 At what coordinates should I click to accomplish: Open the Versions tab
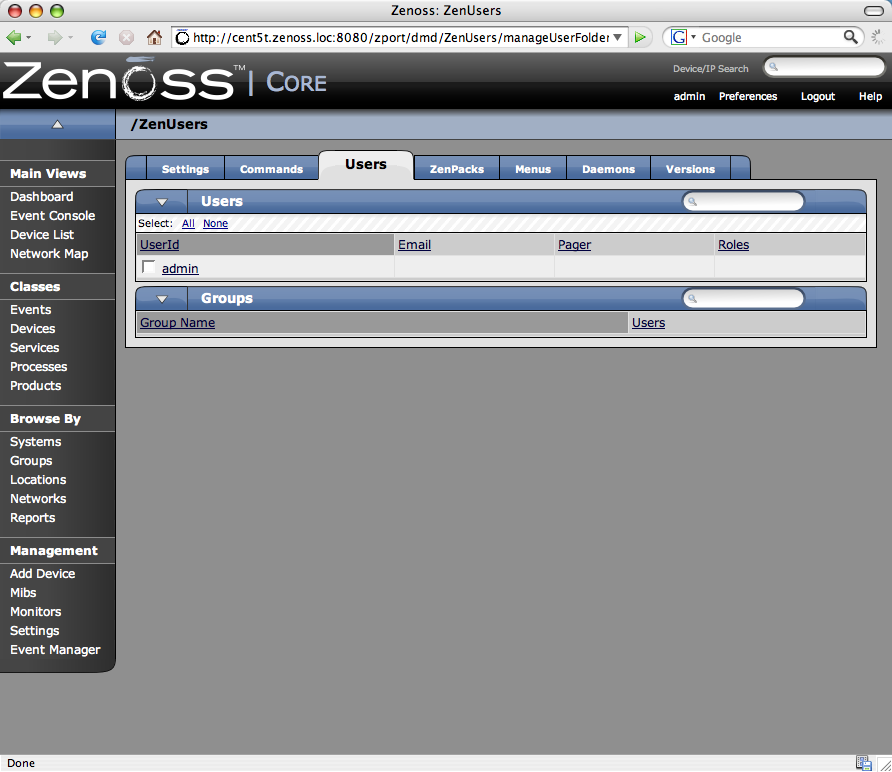[x=690, y=169]
